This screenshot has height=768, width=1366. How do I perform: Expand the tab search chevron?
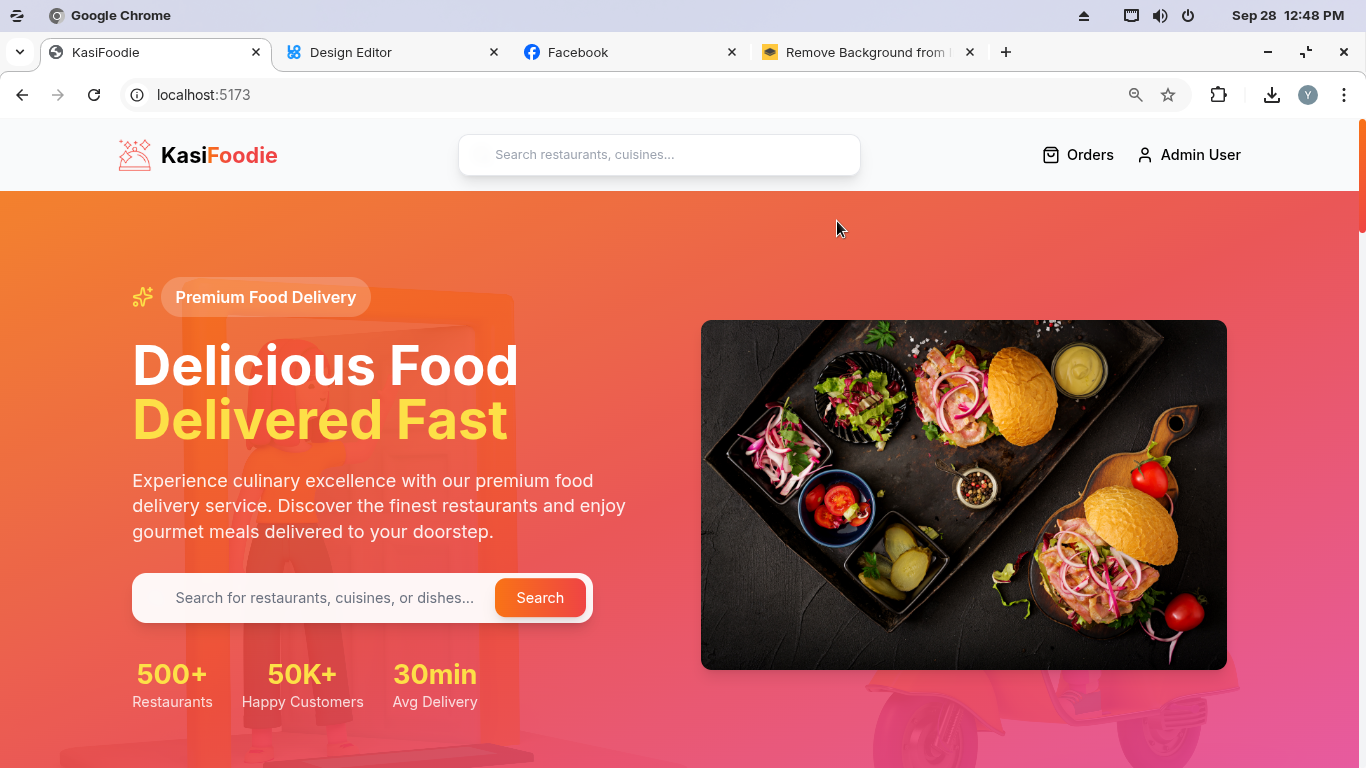point(20,52)
